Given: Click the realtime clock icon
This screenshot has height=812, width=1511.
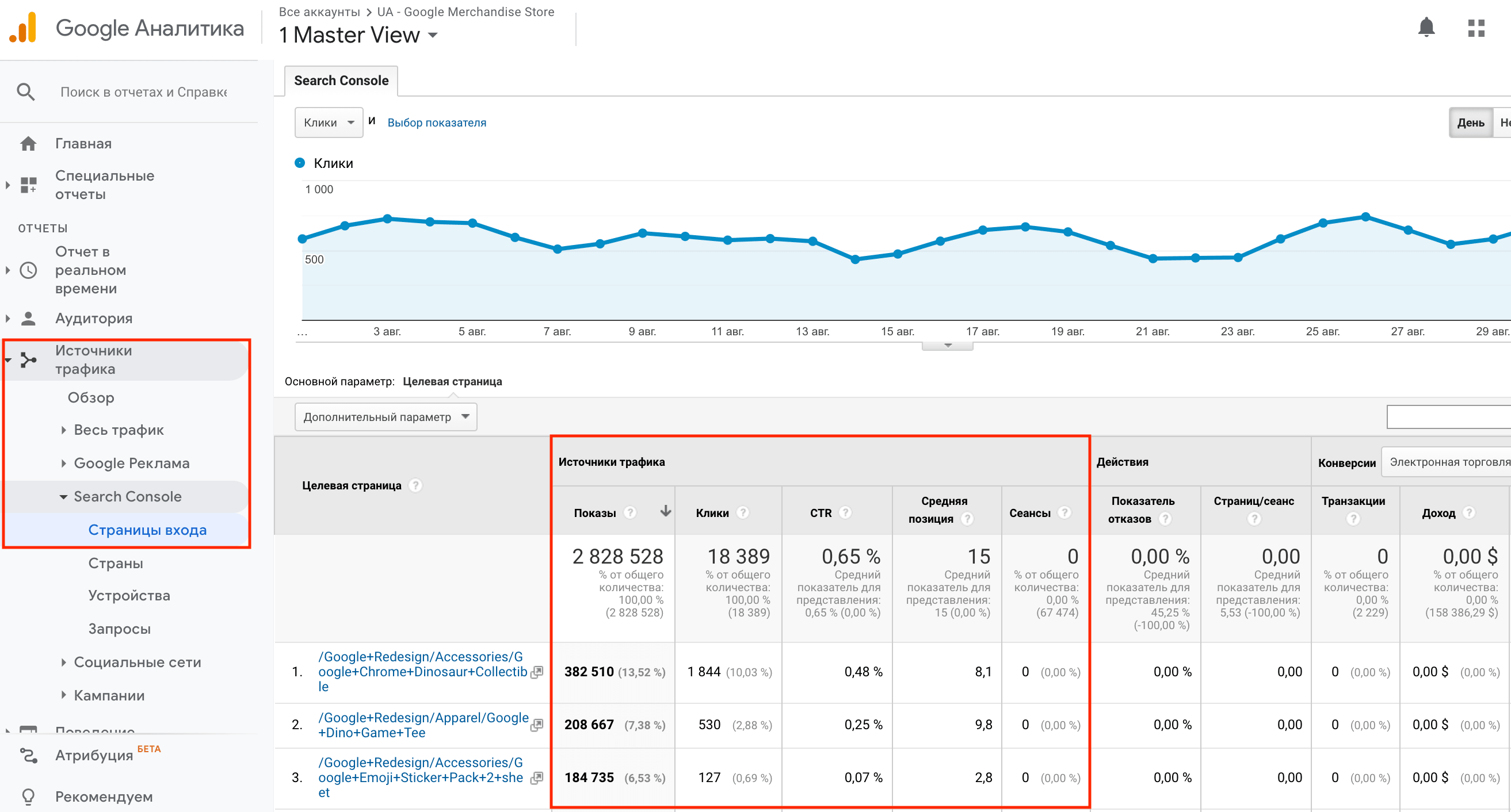Looking at the screenshot, I should pyautogui.click(x=28, y=270).
